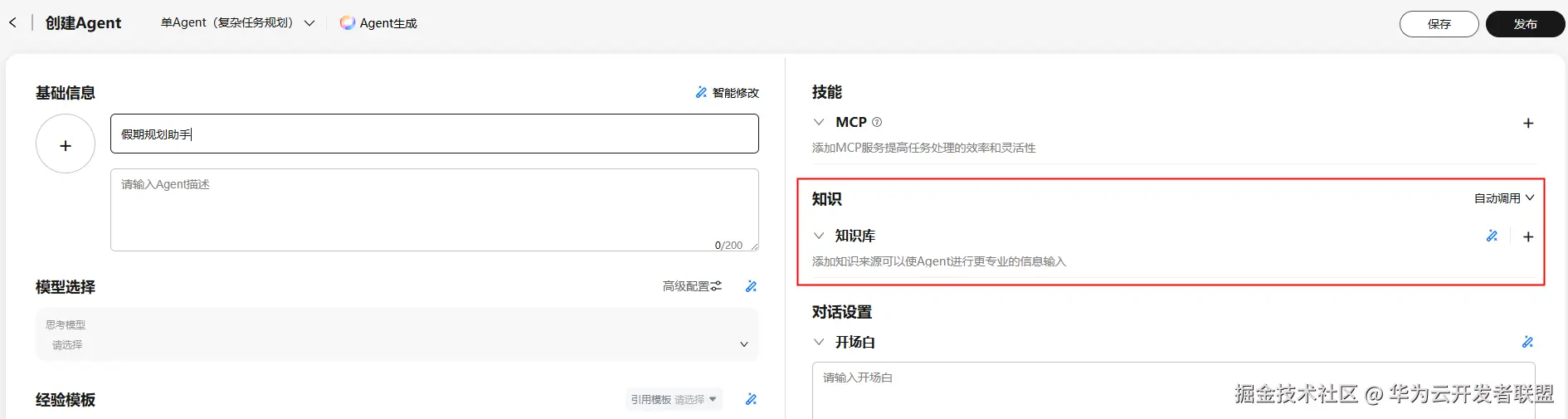Click the colorful Agent生成 icon

coord(348,23)
